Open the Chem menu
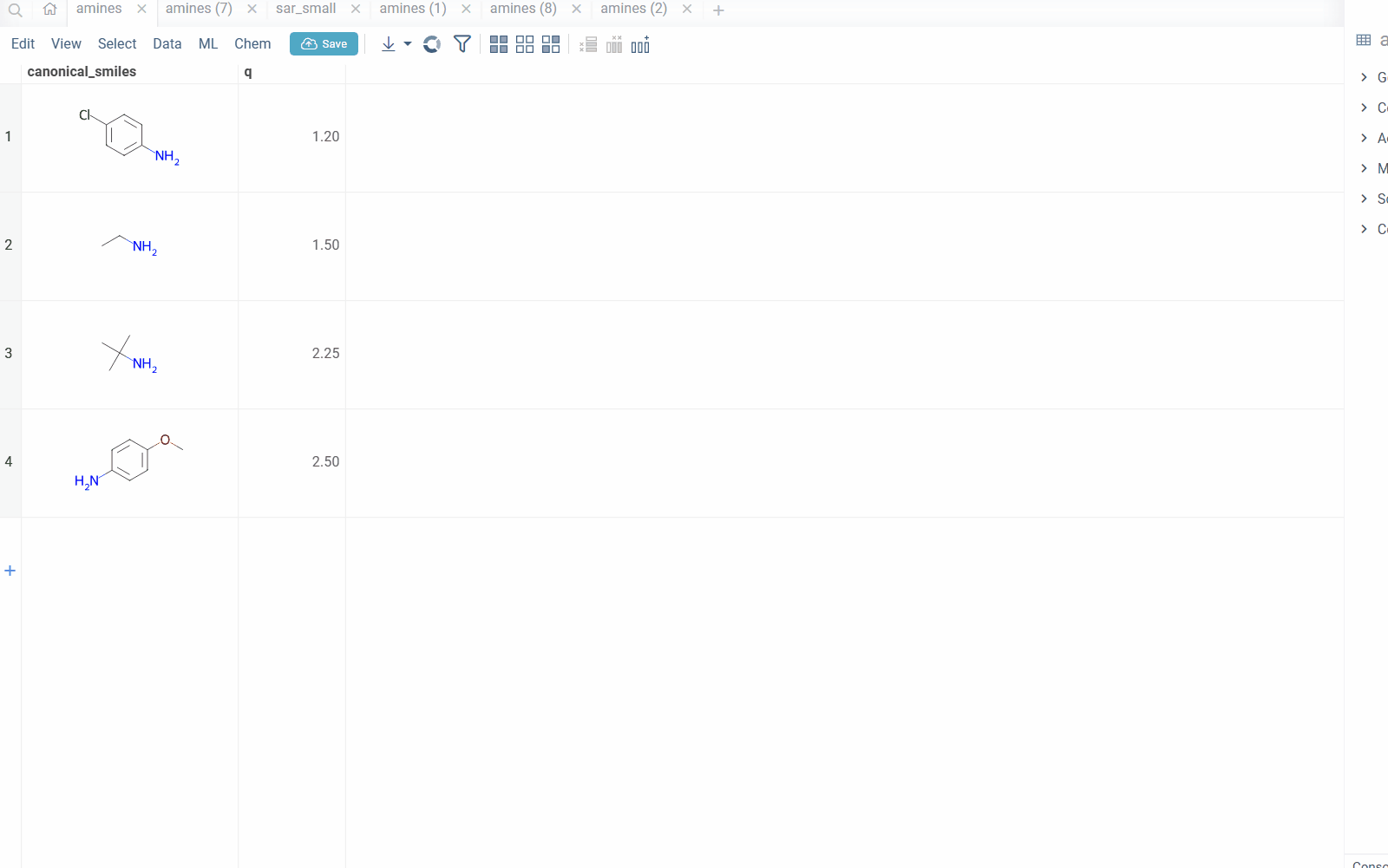This screenshot has width=1388, height=868. (x=252, y=44)
